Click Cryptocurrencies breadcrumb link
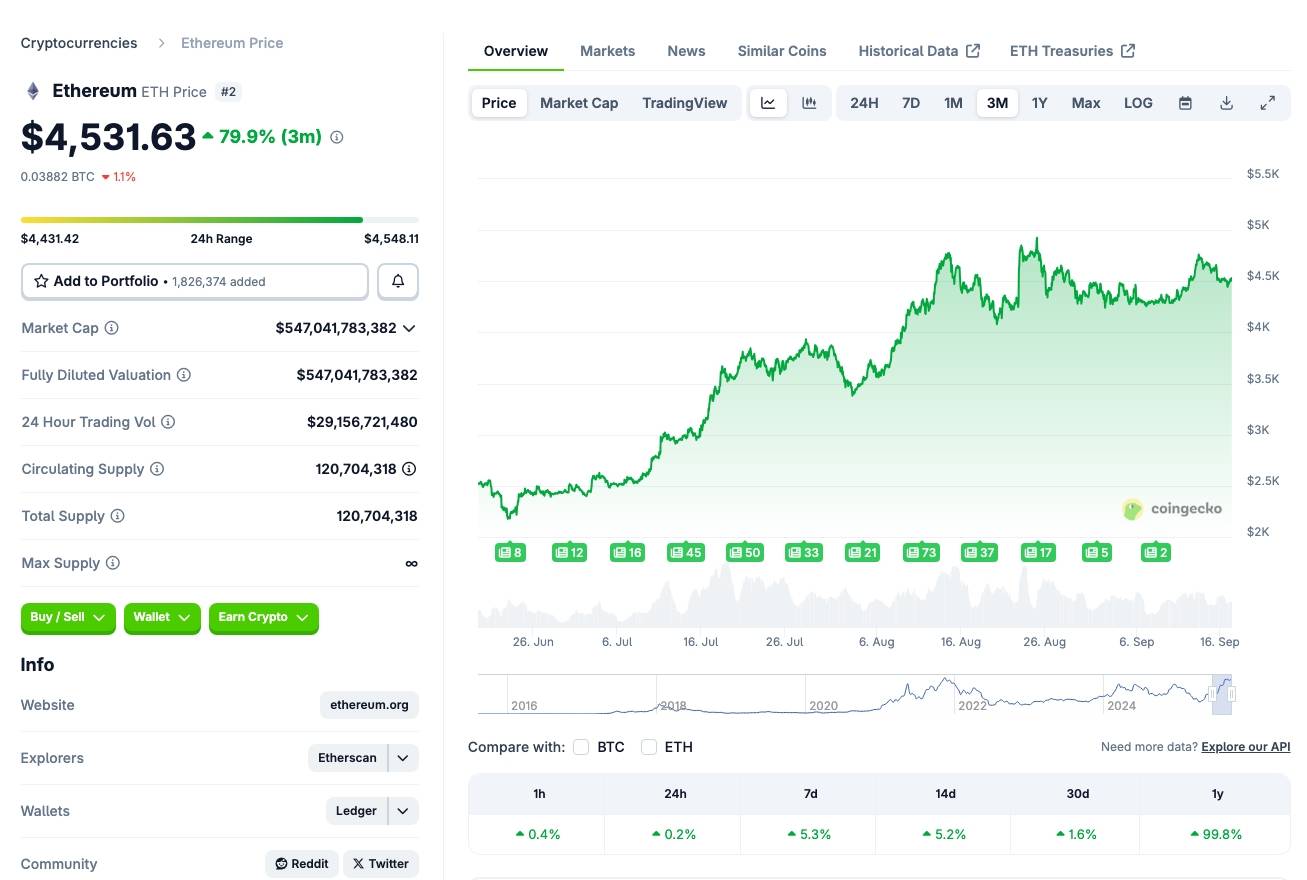Screen dimensions: 1307x880 click(x=79, y=43)
